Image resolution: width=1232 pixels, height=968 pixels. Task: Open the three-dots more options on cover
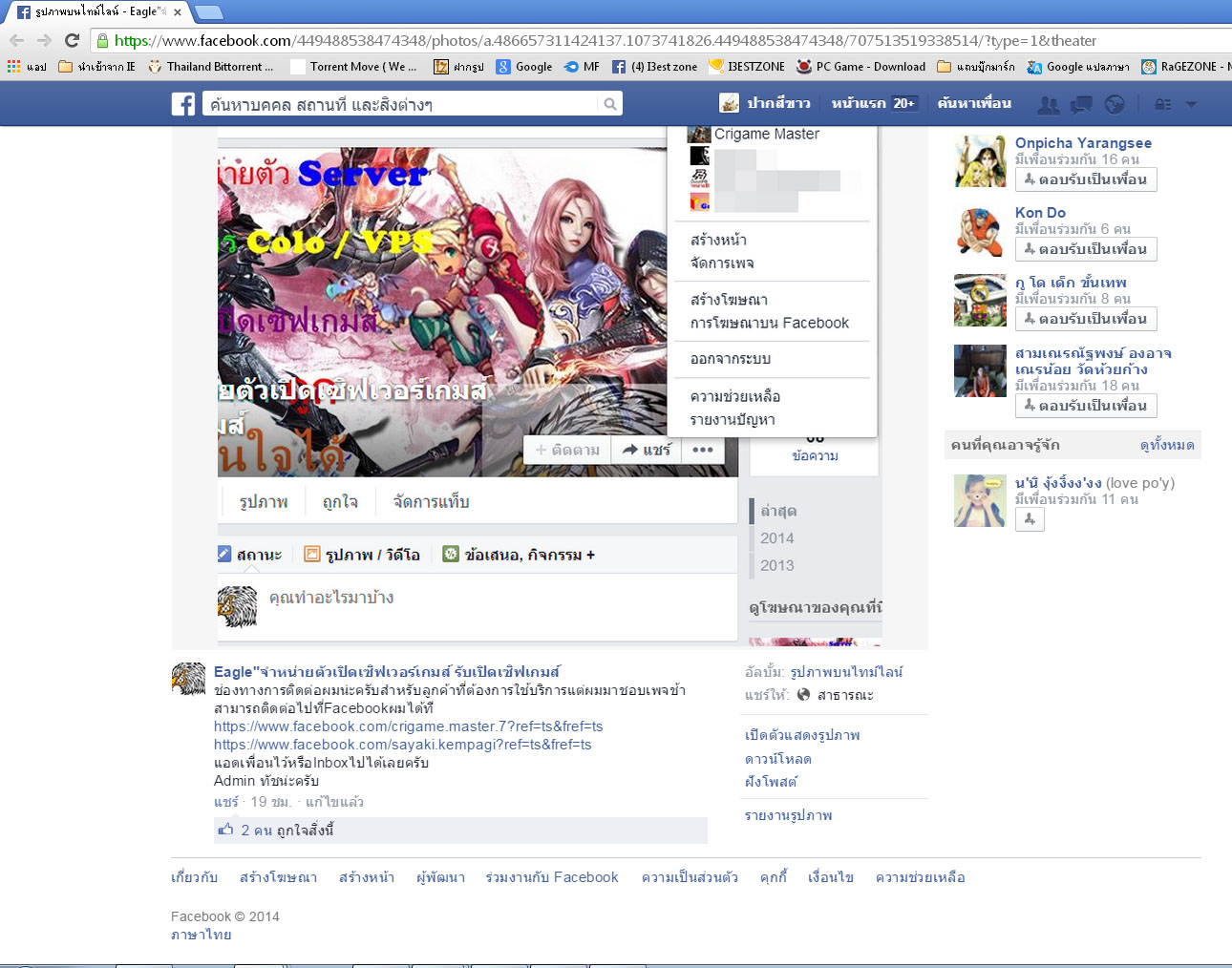703,450
